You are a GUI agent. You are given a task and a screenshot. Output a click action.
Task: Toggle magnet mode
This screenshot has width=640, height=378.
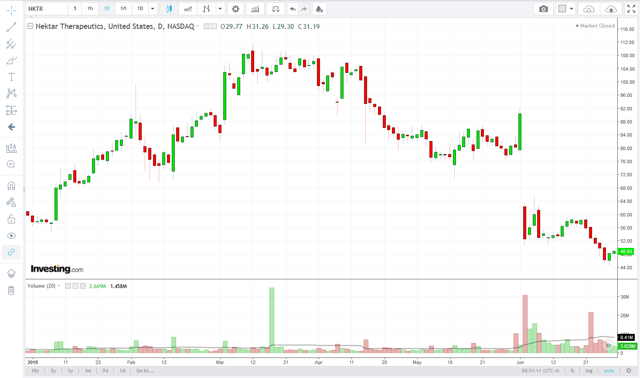click(11, 186)
